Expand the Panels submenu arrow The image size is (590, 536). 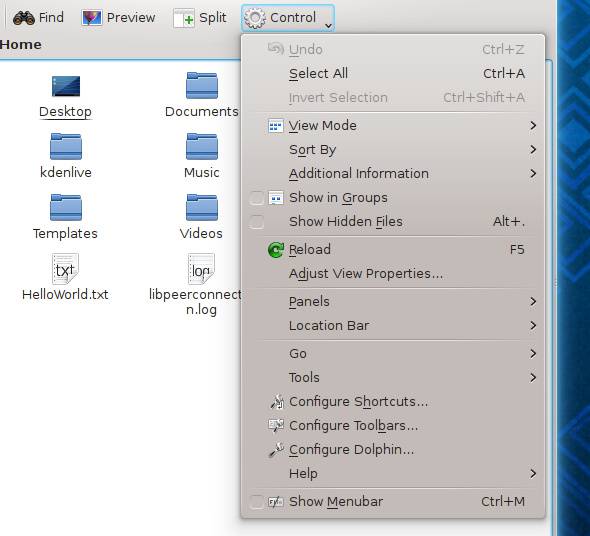[533, 302]
